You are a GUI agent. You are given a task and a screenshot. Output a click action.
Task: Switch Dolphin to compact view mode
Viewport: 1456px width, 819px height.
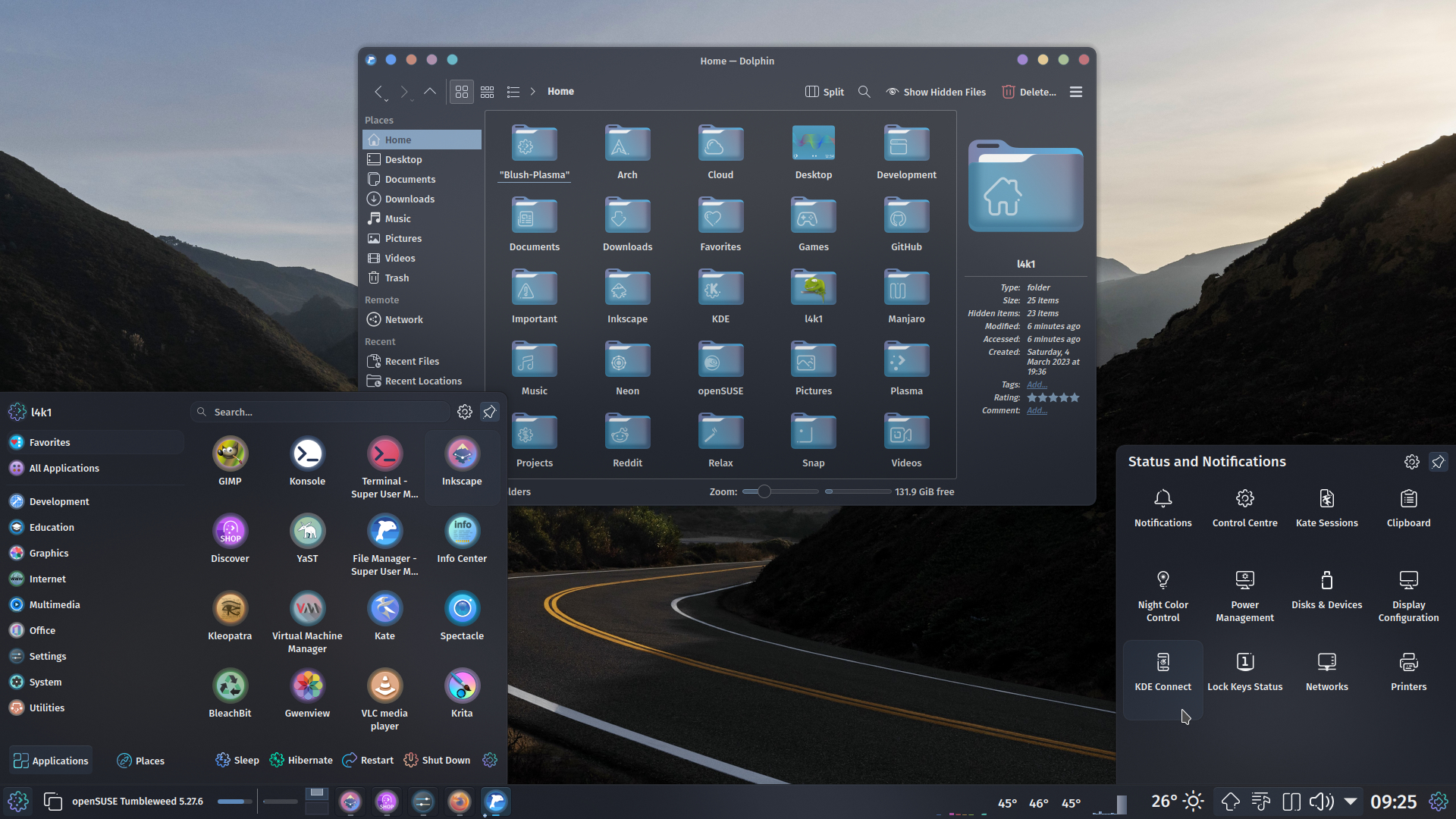tap(487, 92)
